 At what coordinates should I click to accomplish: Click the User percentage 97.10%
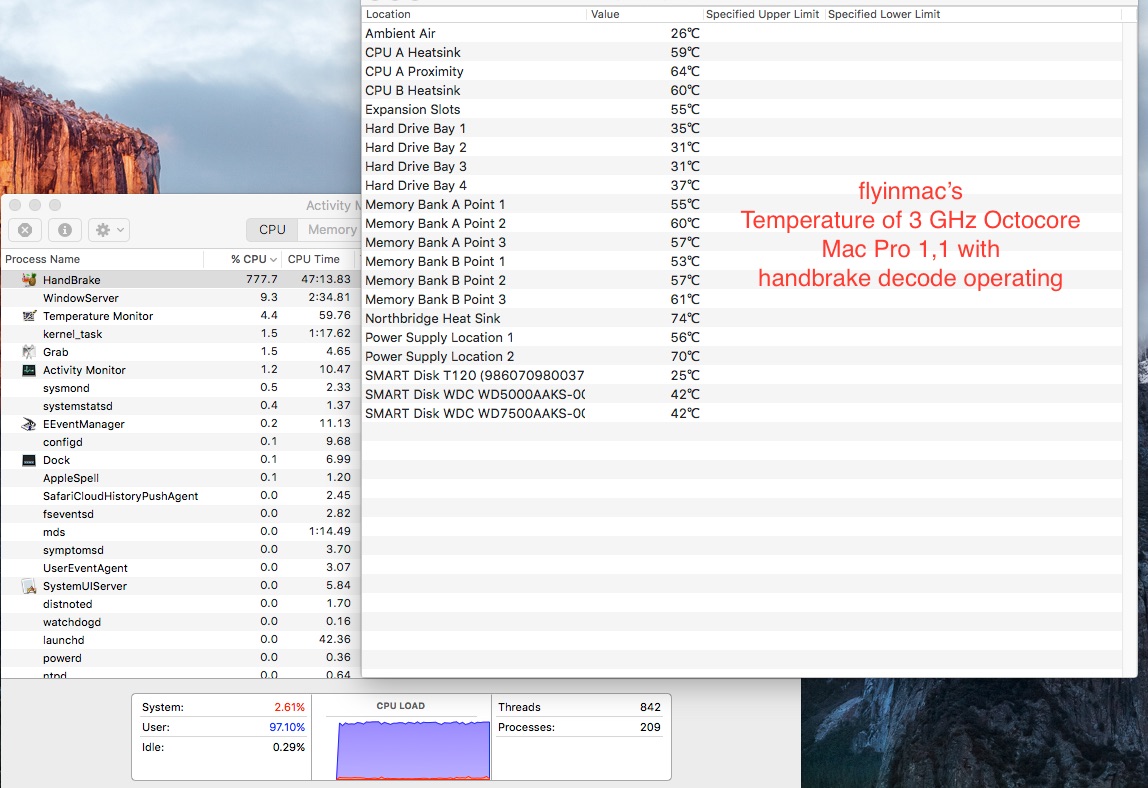(287, 727)
